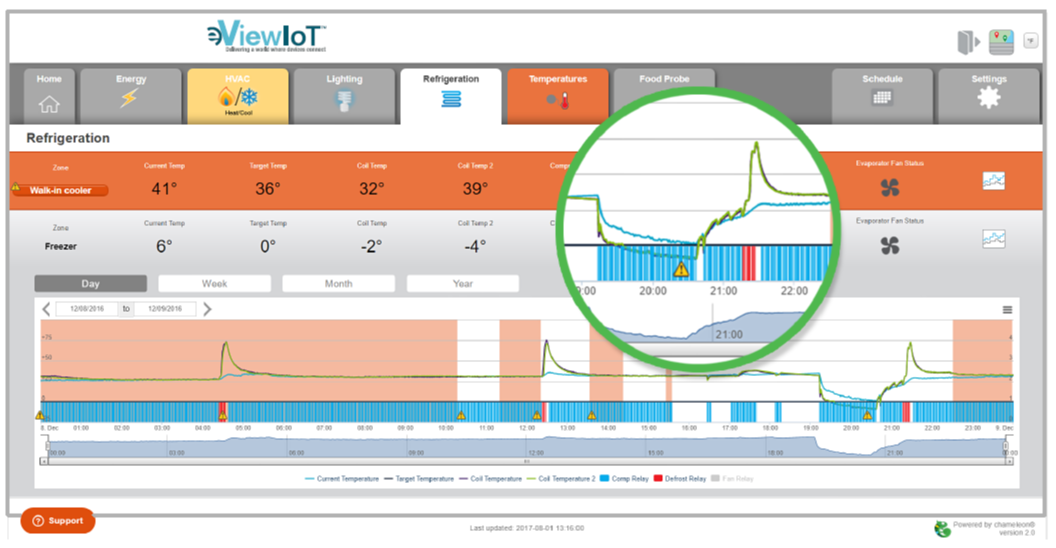The height and width of the screenshot is (548, 1056).
Task: Open the Settings gear tab
Action: (988, 95)
